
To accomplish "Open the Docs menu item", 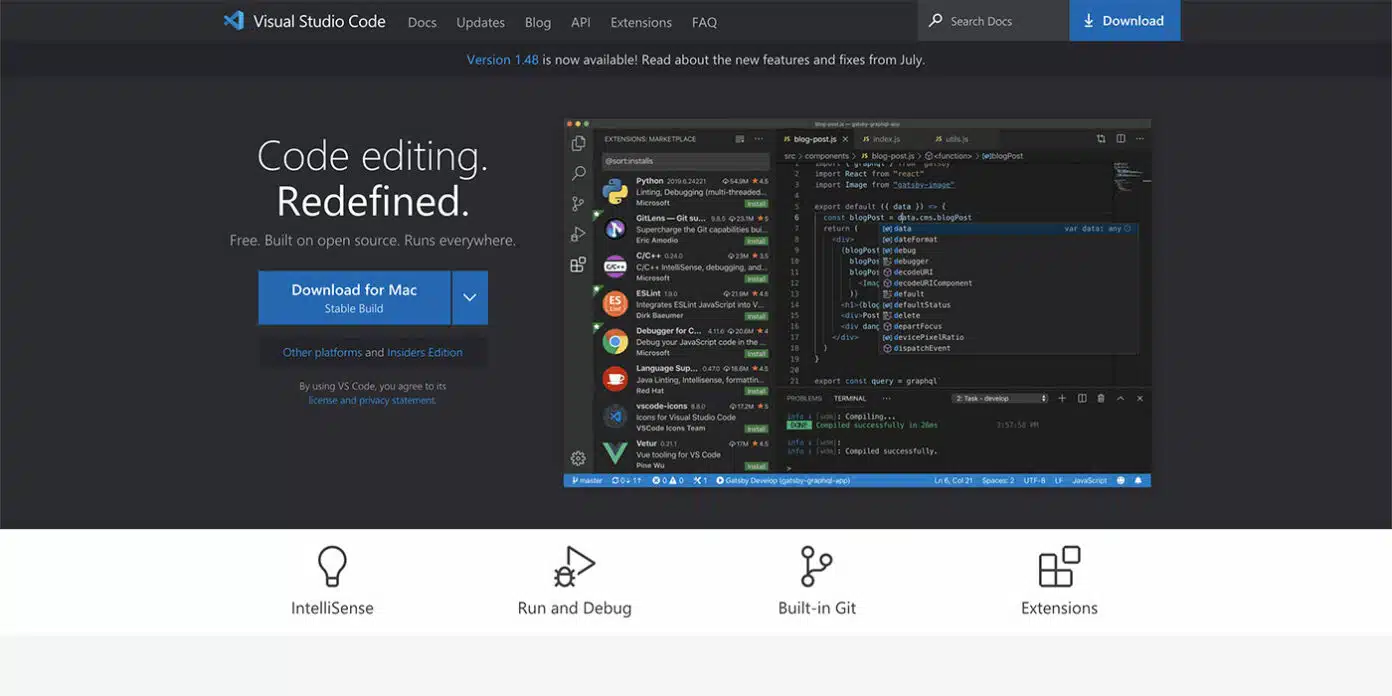I will click(422, 22).
